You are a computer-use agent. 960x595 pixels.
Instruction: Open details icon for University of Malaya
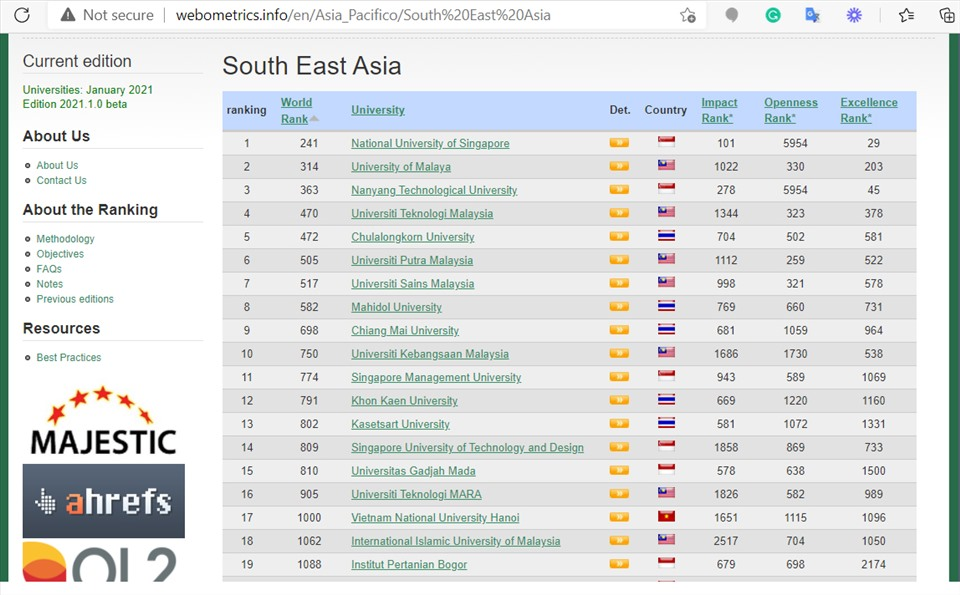coord(619,166)
